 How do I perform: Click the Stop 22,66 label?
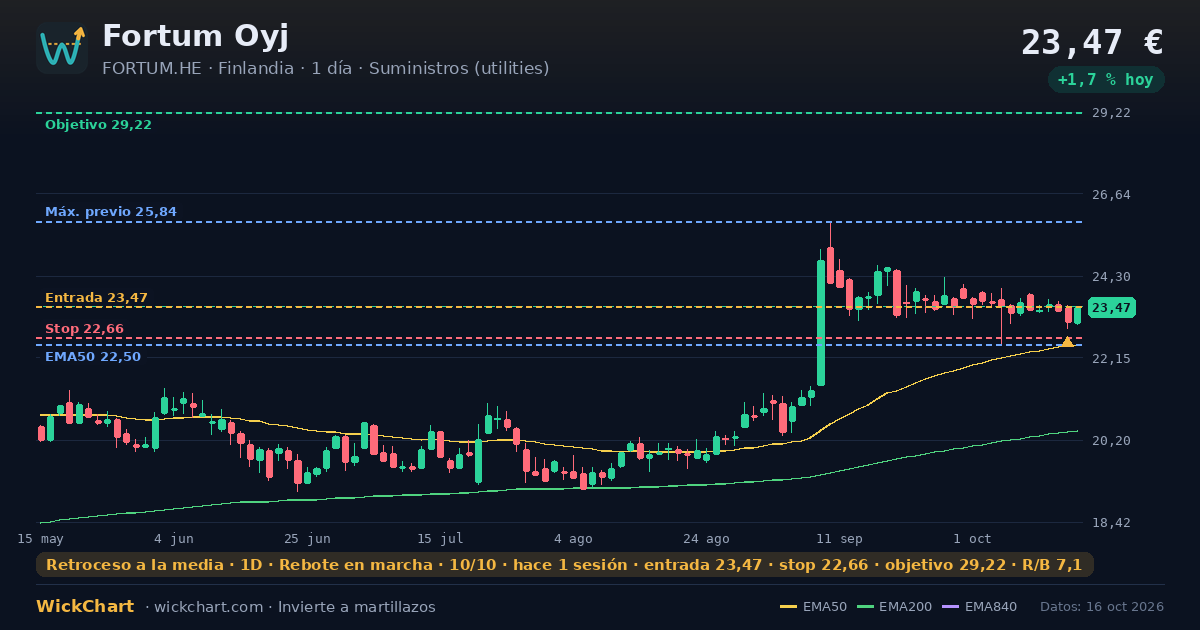click(84, 329)
